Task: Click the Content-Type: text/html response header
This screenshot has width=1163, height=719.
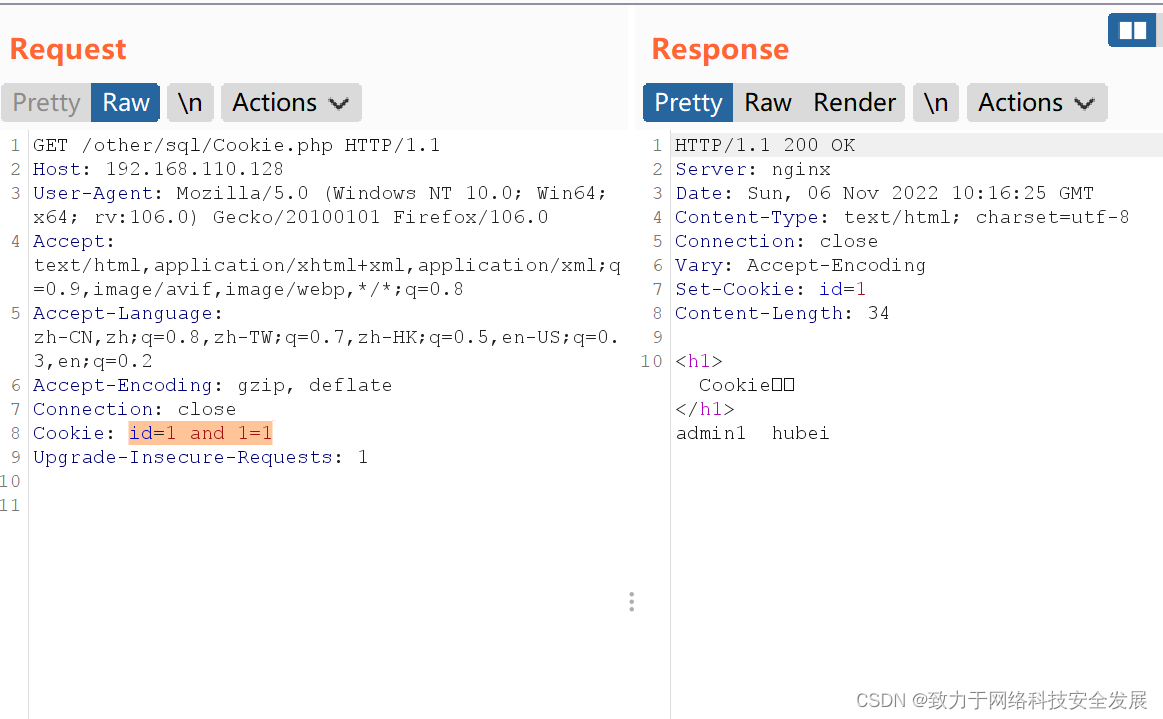Action: pyautogui.click(x=902, y=217)
